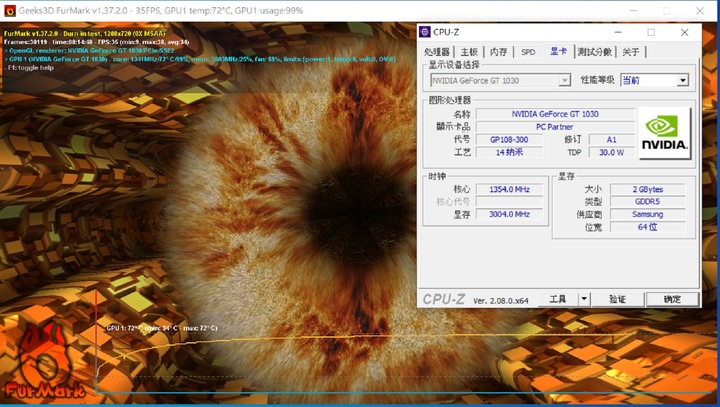Click the PC Partner board vendor value
This screenshot has height=407, width=720.
point(555,127)
